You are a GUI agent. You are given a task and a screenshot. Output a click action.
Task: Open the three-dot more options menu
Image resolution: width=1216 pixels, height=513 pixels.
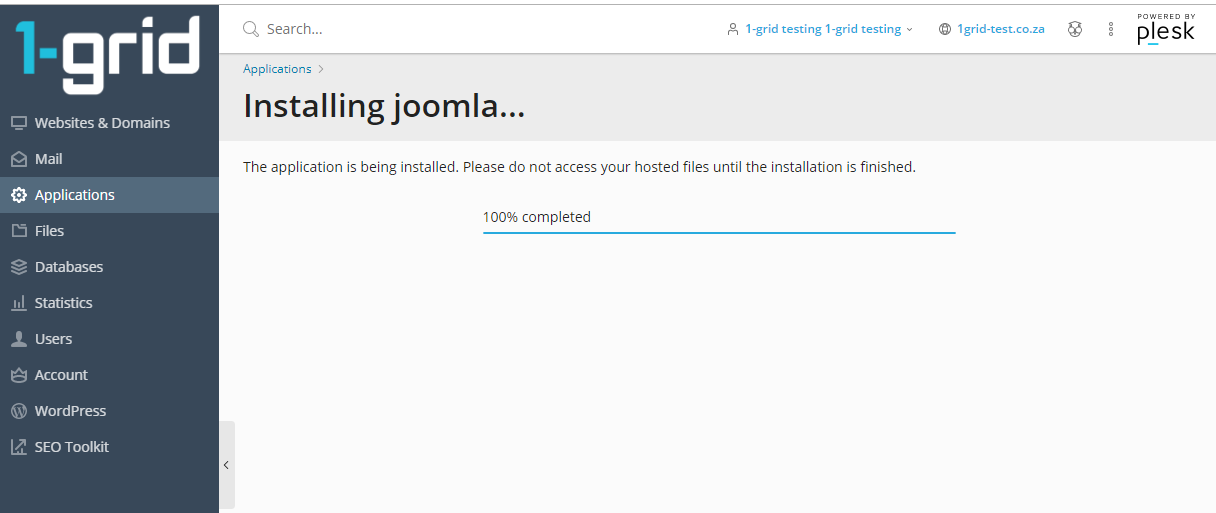[x=1111, y=29]
